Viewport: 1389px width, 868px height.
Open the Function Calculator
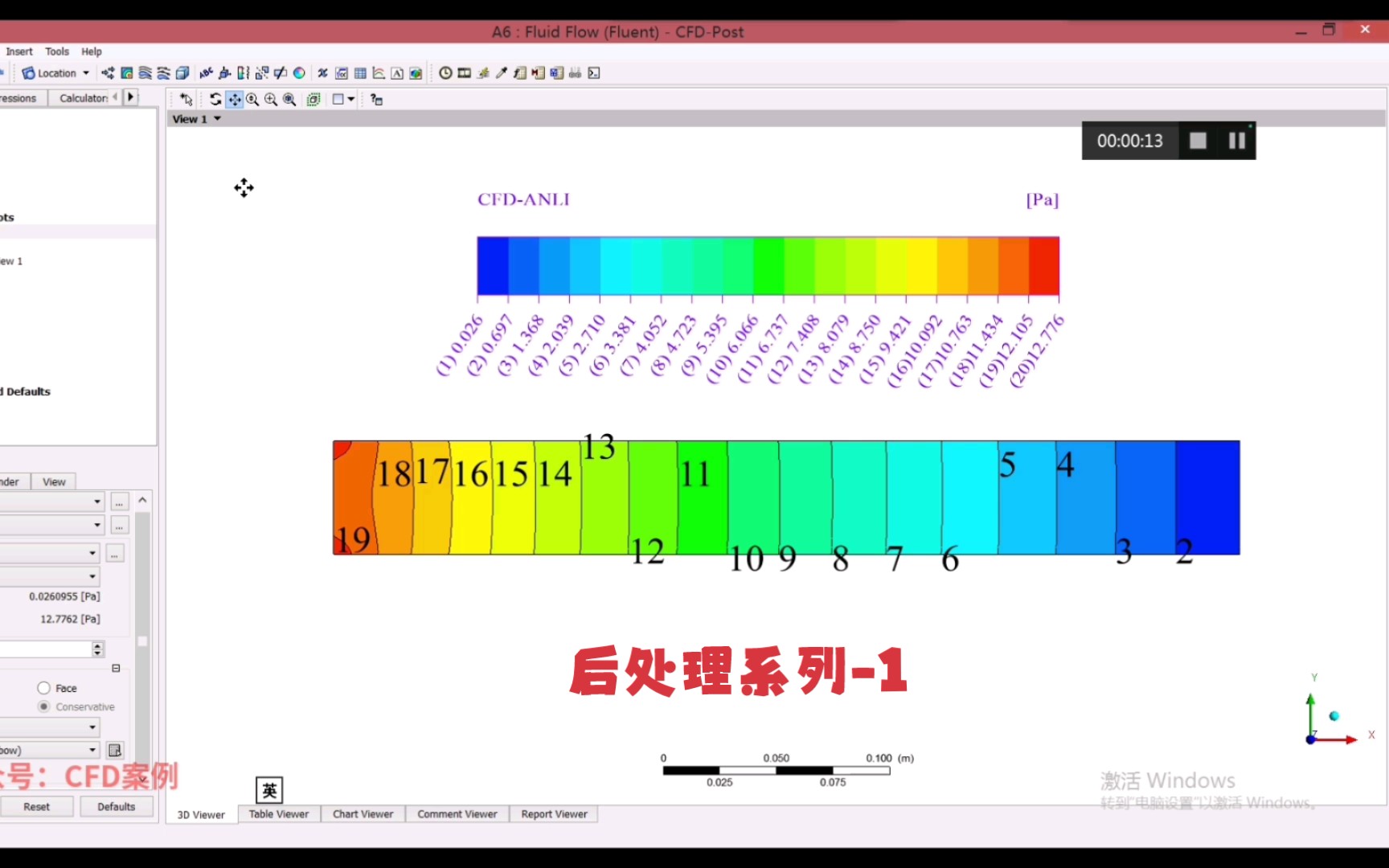click(x=520, y=73)
